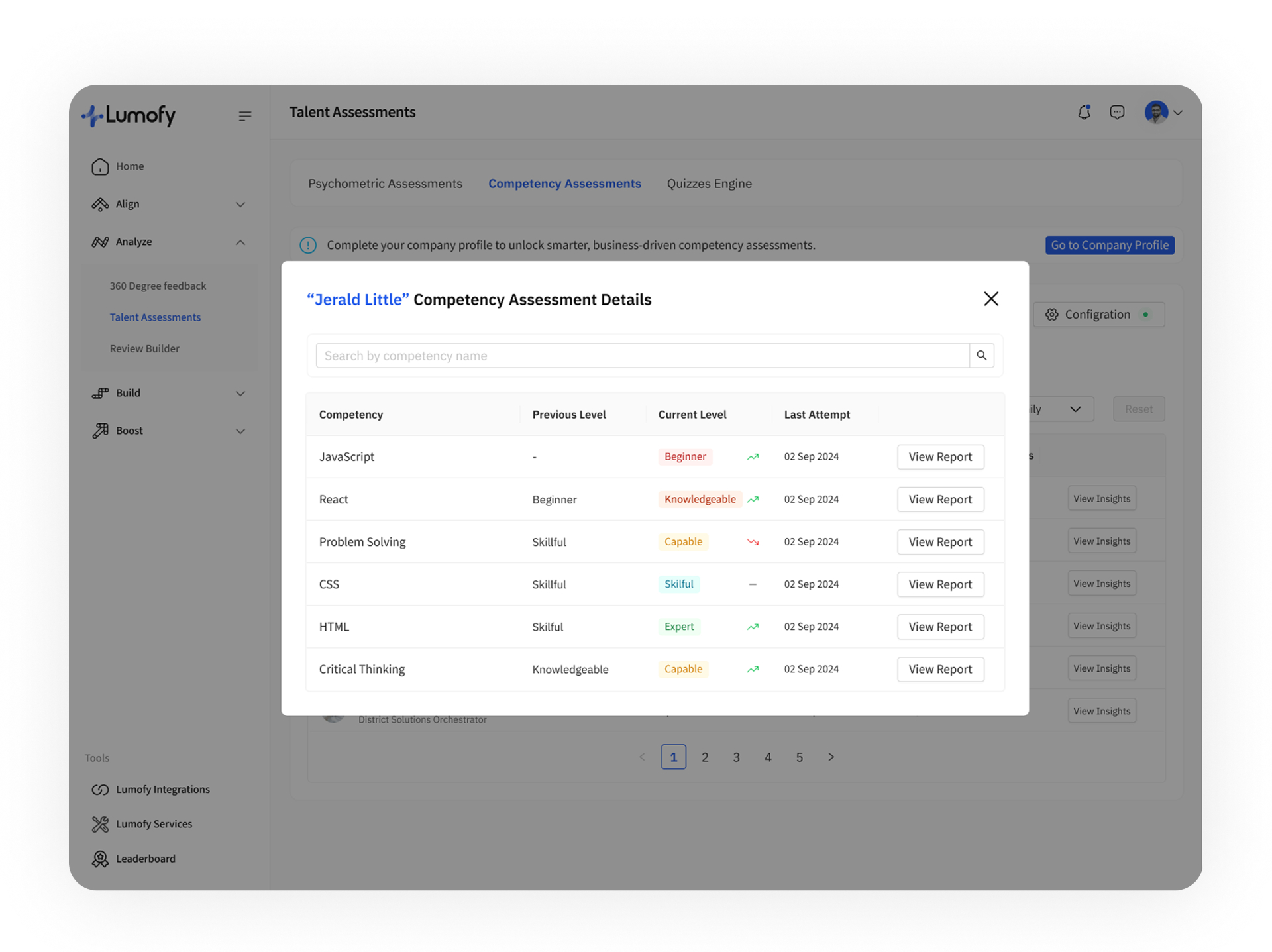Close the Competency Assessment Details dialog
Image resolution: width=1272 pixels, height=952 pixels.
tap(991, 299)
